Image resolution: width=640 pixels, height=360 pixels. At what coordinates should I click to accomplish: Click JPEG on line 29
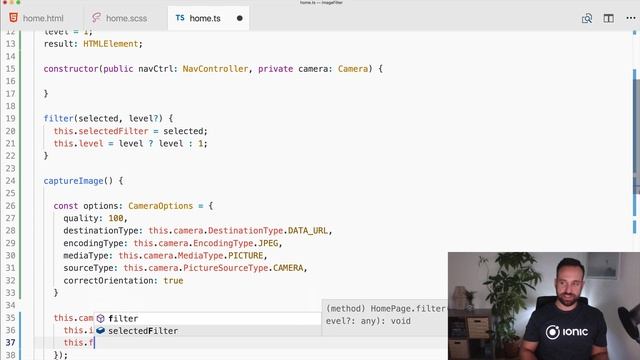pos(268,243)
